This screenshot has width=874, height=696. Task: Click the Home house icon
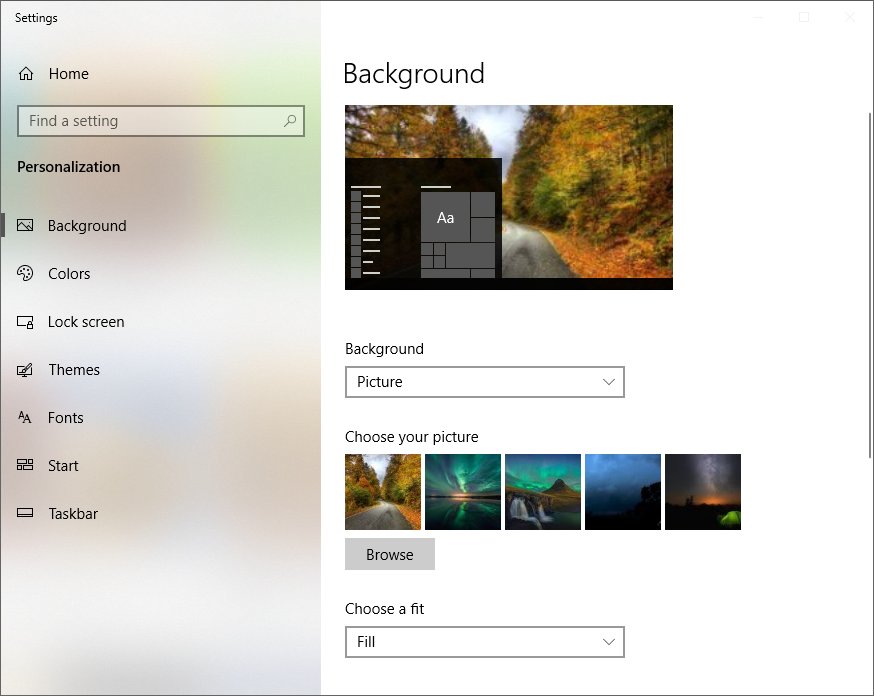tap(26, 74)
